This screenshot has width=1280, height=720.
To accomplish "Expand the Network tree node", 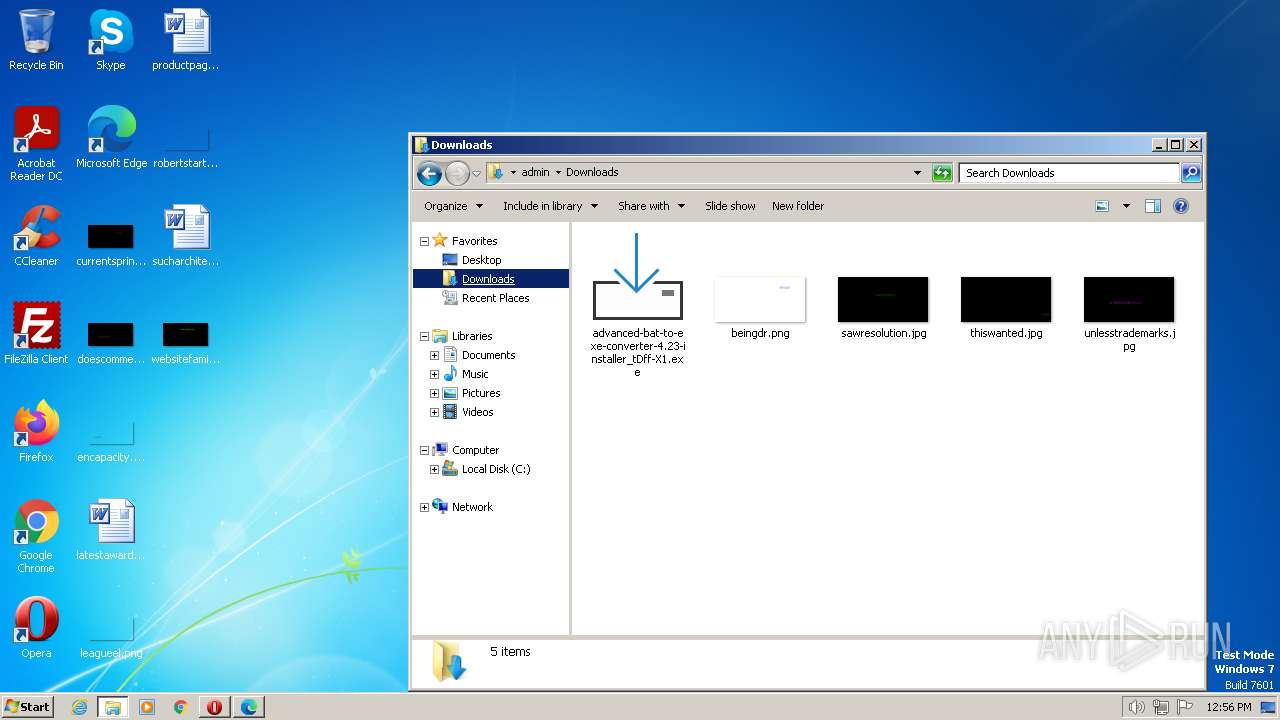I will (424, 507).
